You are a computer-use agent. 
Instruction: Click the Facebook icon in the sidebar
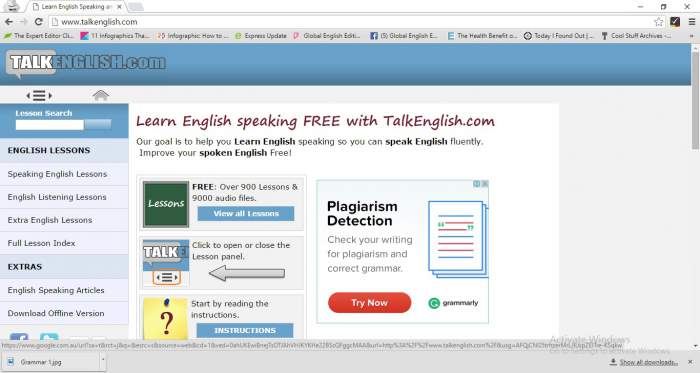coord(19,338)
